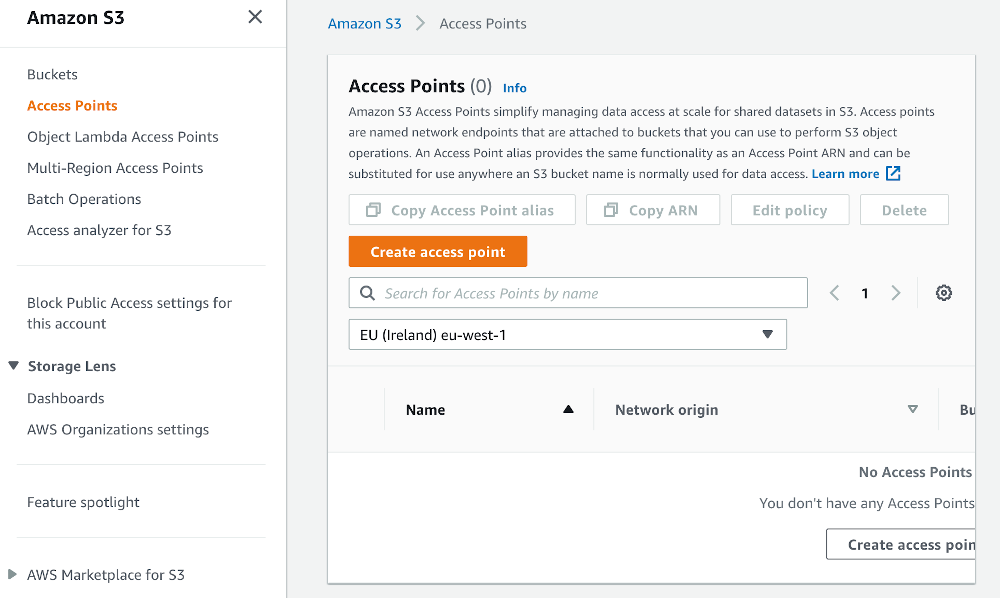This screenshot has width=1000, height=598.
Task: Expand AWS Marketplace for S3 section
Action: coord(13,574)
